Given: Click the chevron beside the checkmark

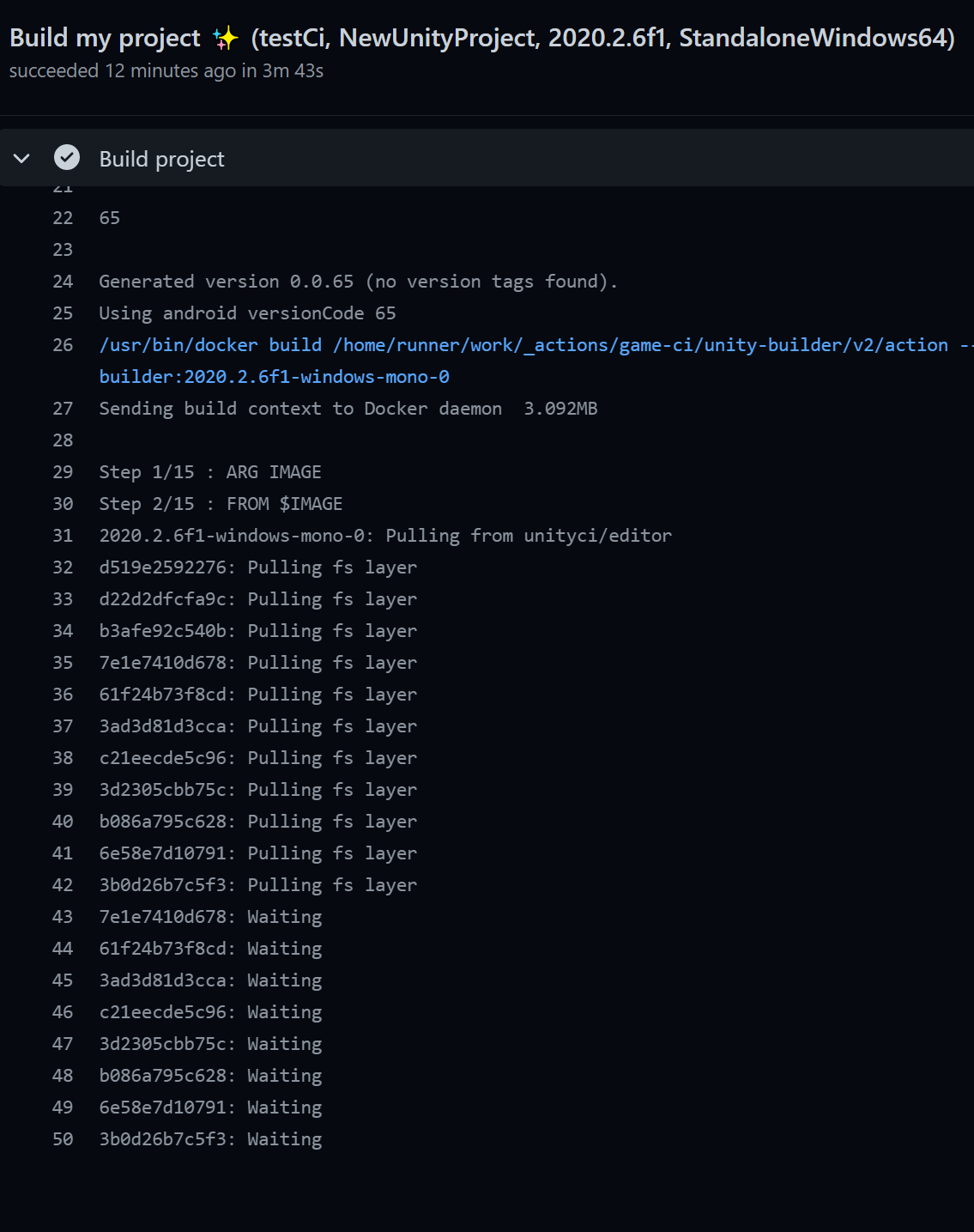Looking at the screenshot, I should 21,158.
